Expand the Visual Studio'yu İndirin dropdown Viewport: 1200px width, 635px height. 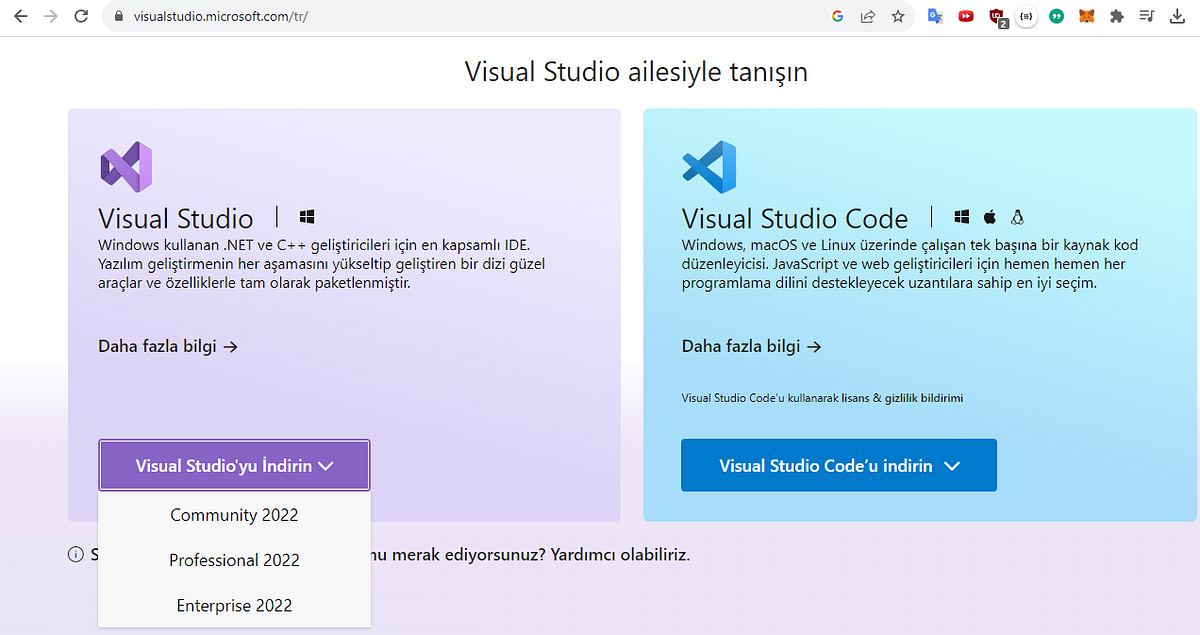(x=233, y=464)
